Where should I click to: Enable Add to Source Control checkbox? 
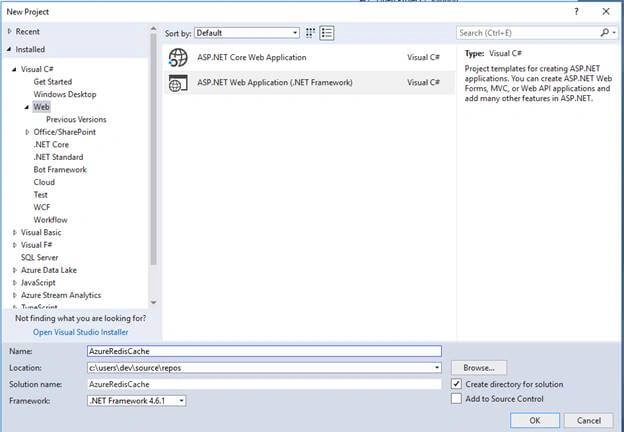[x=456, y=399]
